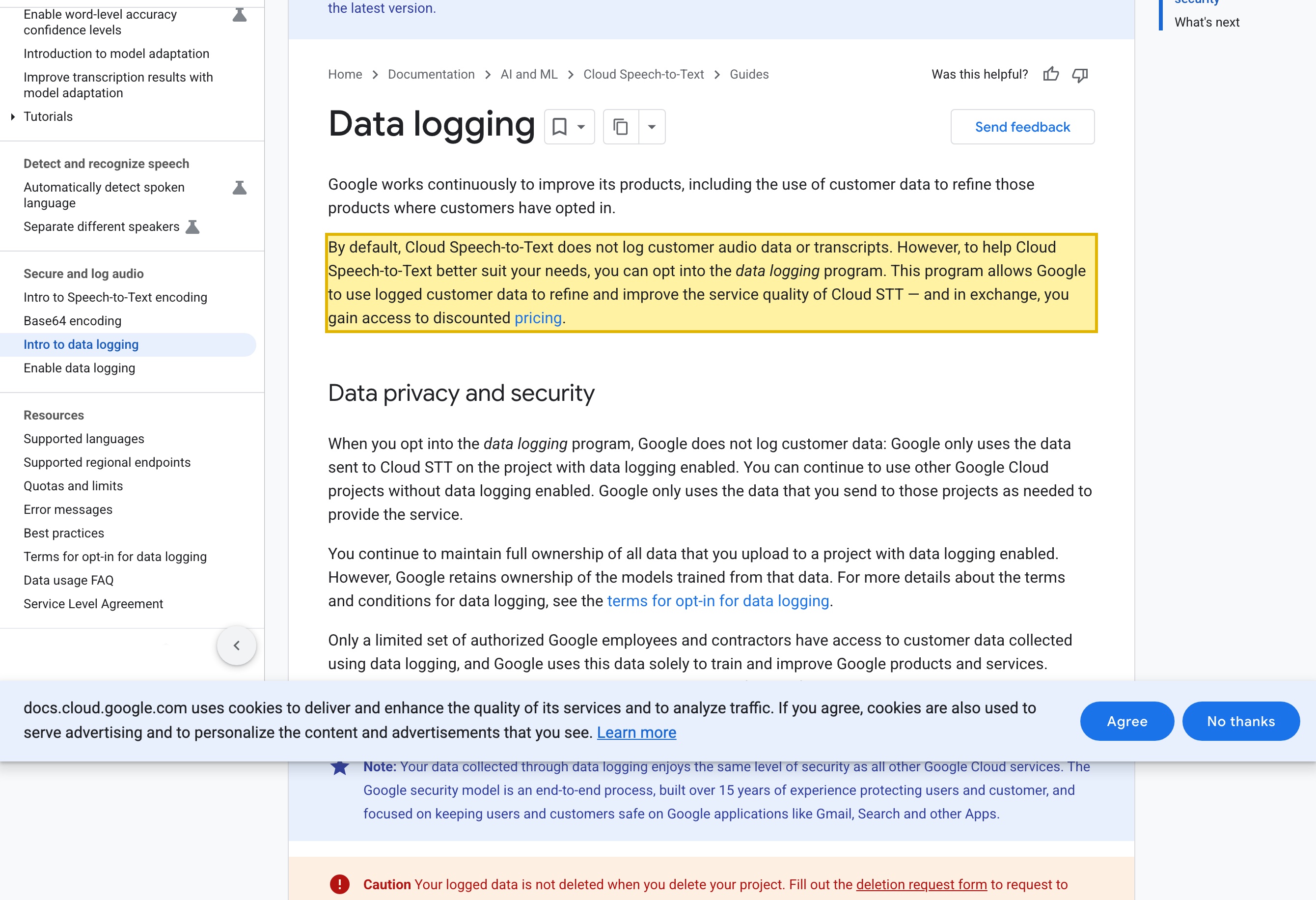Click the thumbs down not helpful icon
The image size is (1316, 900).
tap(1080, 74)
